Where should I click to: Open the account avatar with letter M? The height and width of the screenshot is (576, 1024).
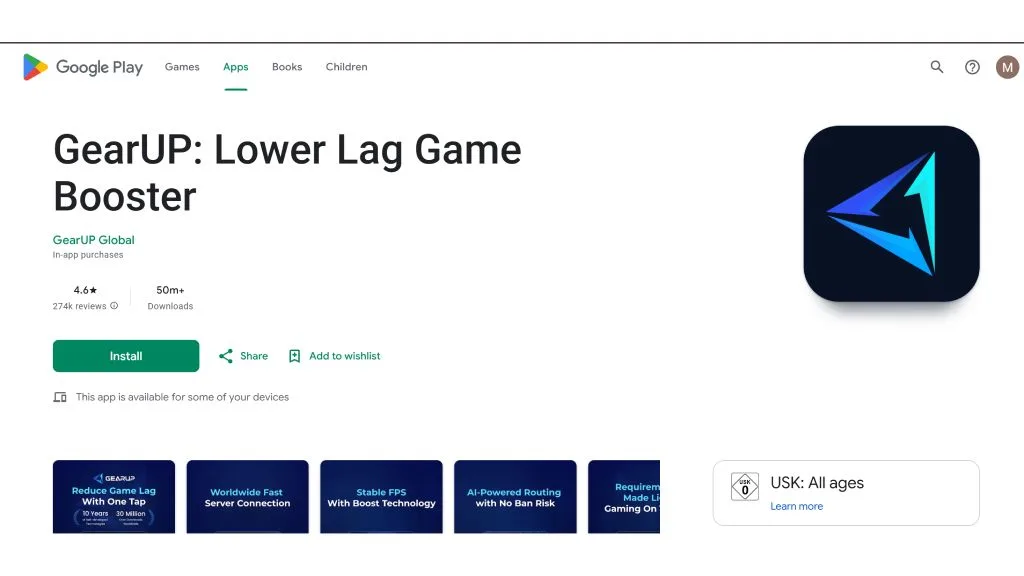1007,67
